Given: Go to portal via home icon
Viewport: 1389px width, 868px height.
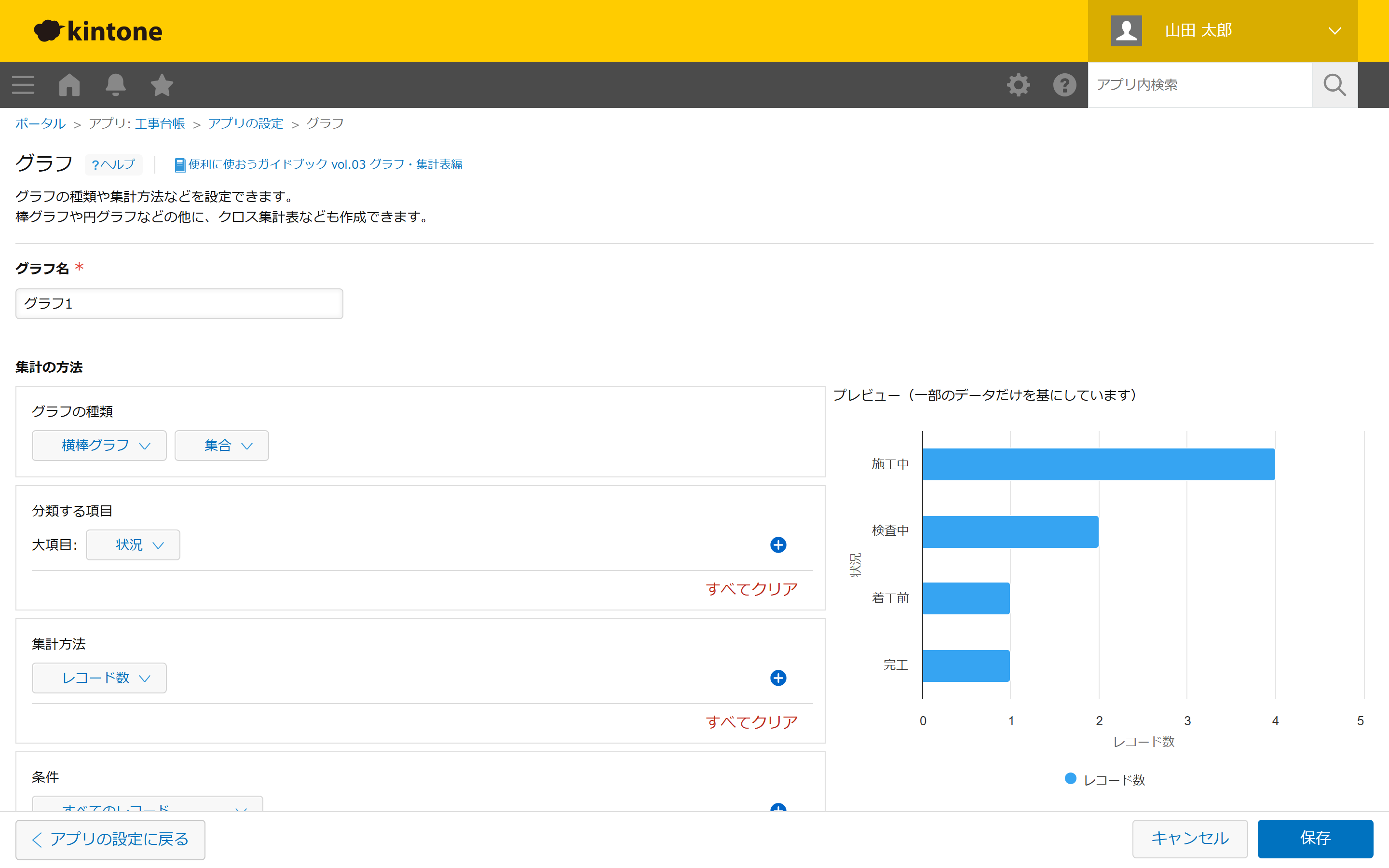Looking at the screenshot, I should coord(69,85).
